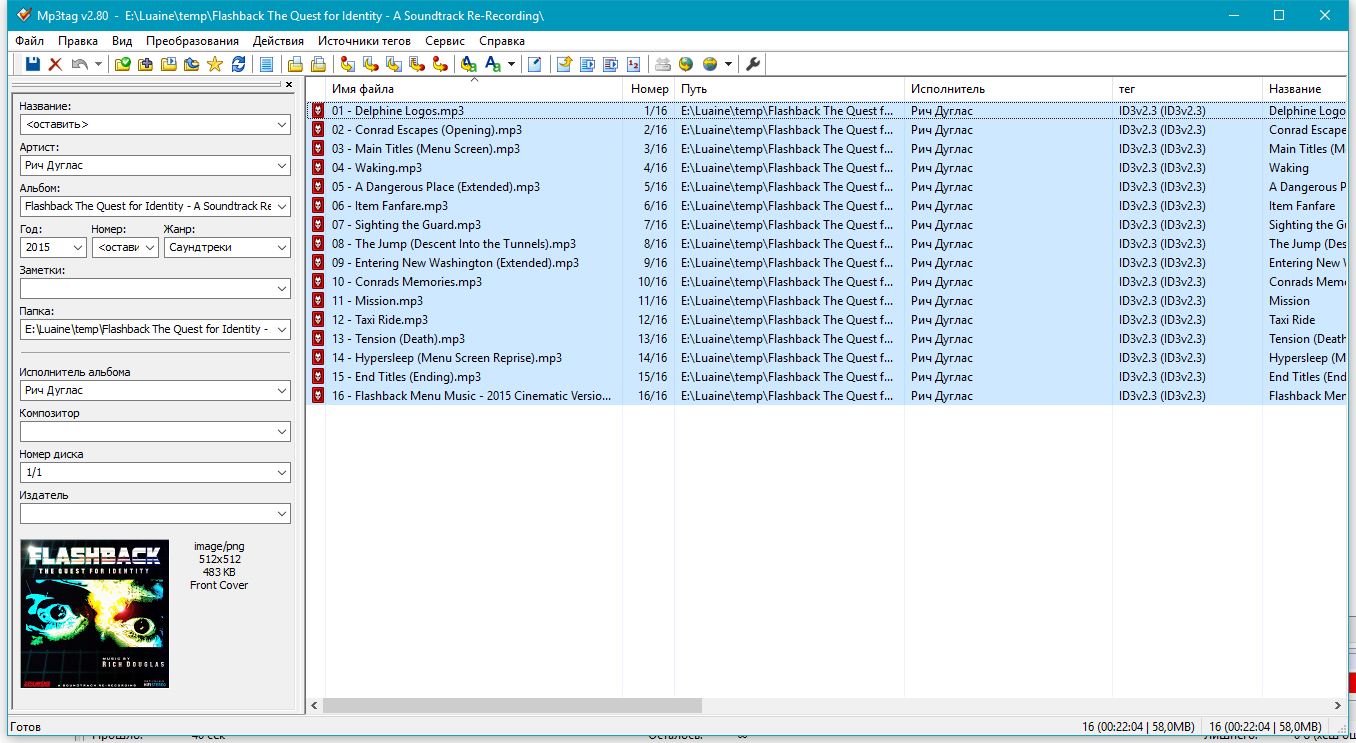Viewport: 1356px width, 743px height.
Task: Select file 12 - Taxi Ride.mp3
Action: (380, 320)
